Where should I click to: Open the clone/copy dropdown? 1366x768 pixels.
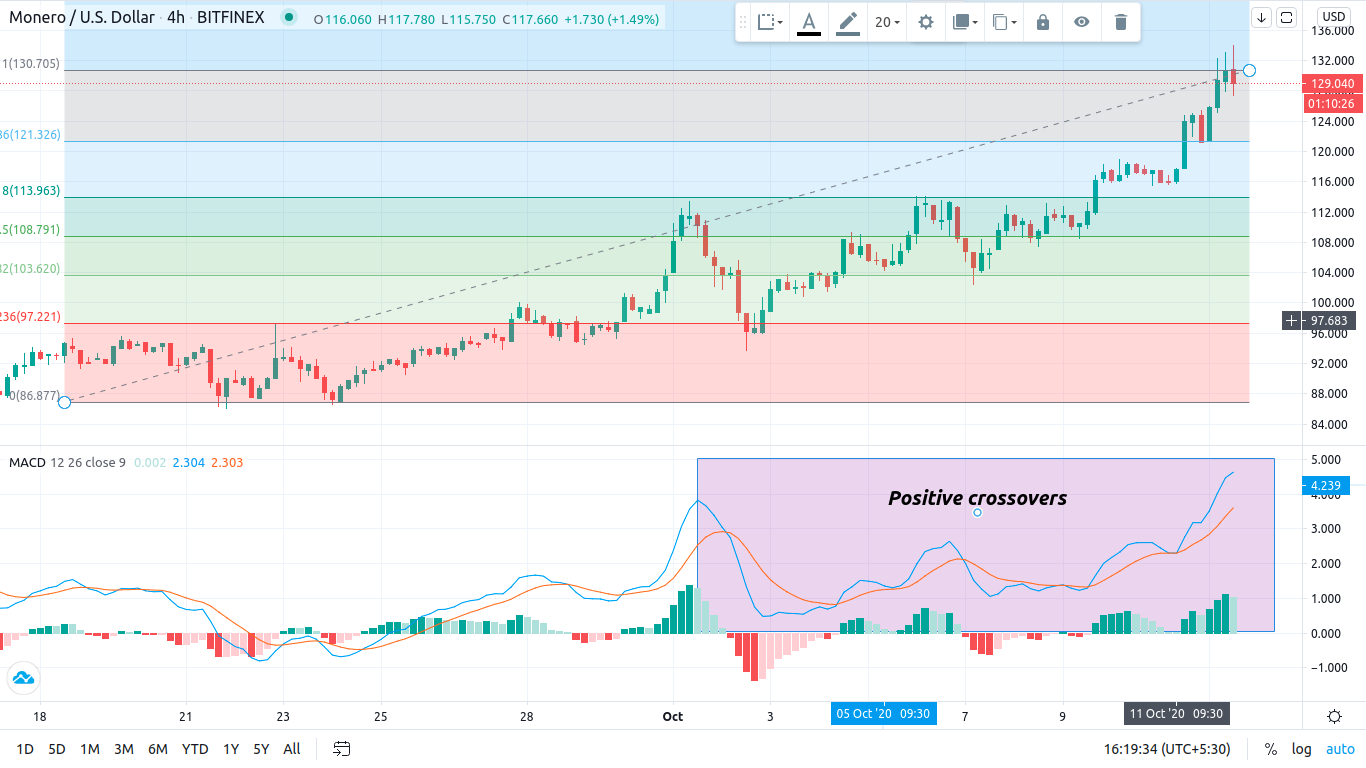(1004, 22)
